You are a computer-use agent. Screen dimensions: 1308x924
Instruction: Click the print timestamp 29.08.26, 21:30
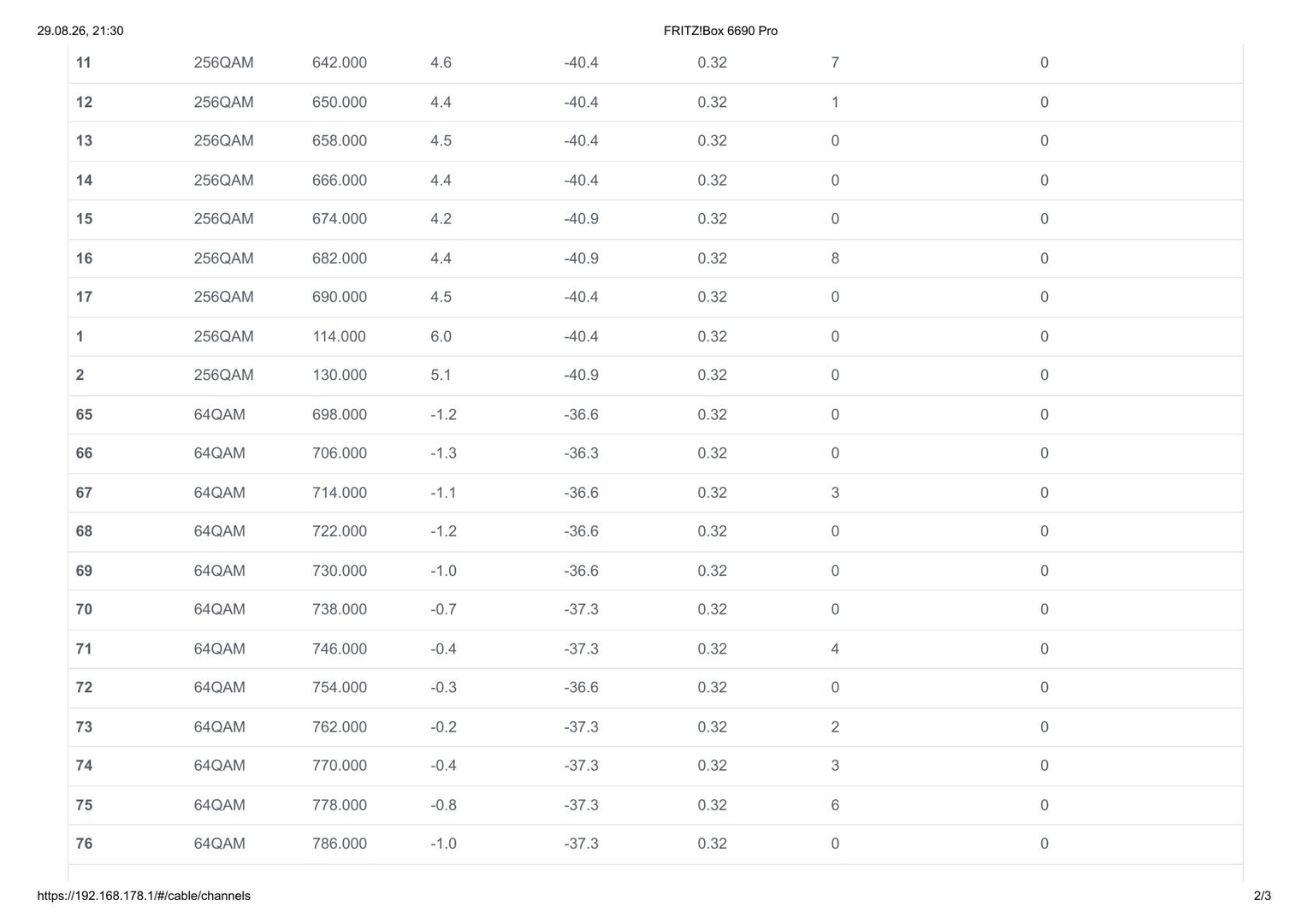pyautogui.click(x=80, y=31)
